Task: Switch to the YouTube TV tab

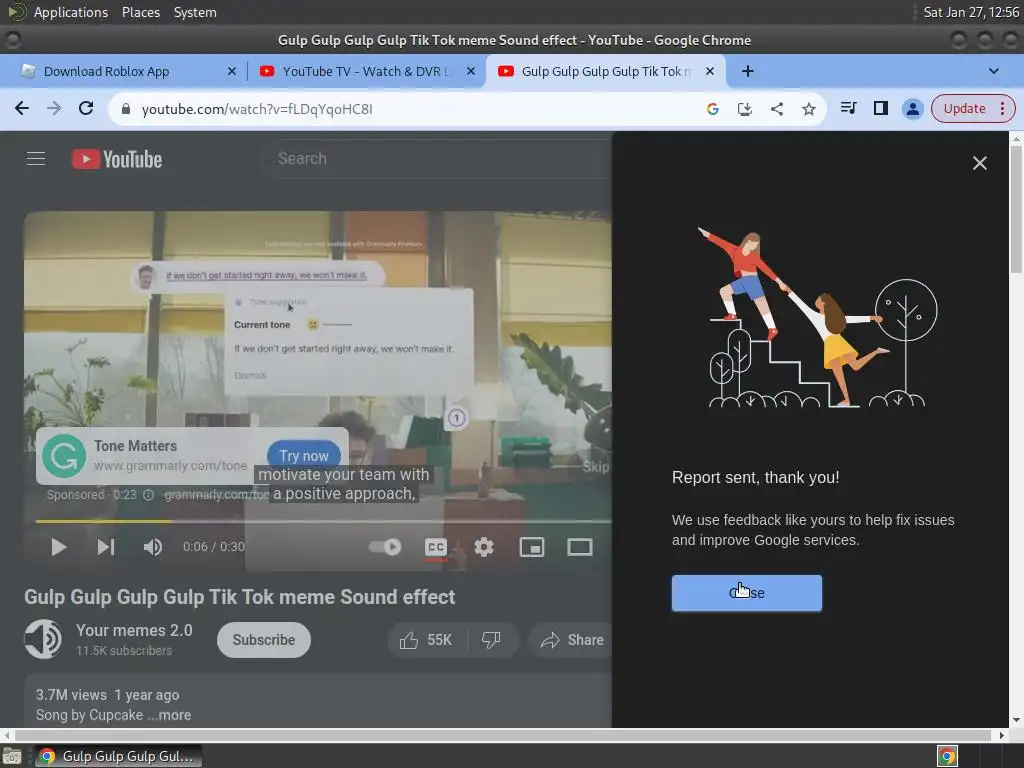Action: [x=366, y=71]
